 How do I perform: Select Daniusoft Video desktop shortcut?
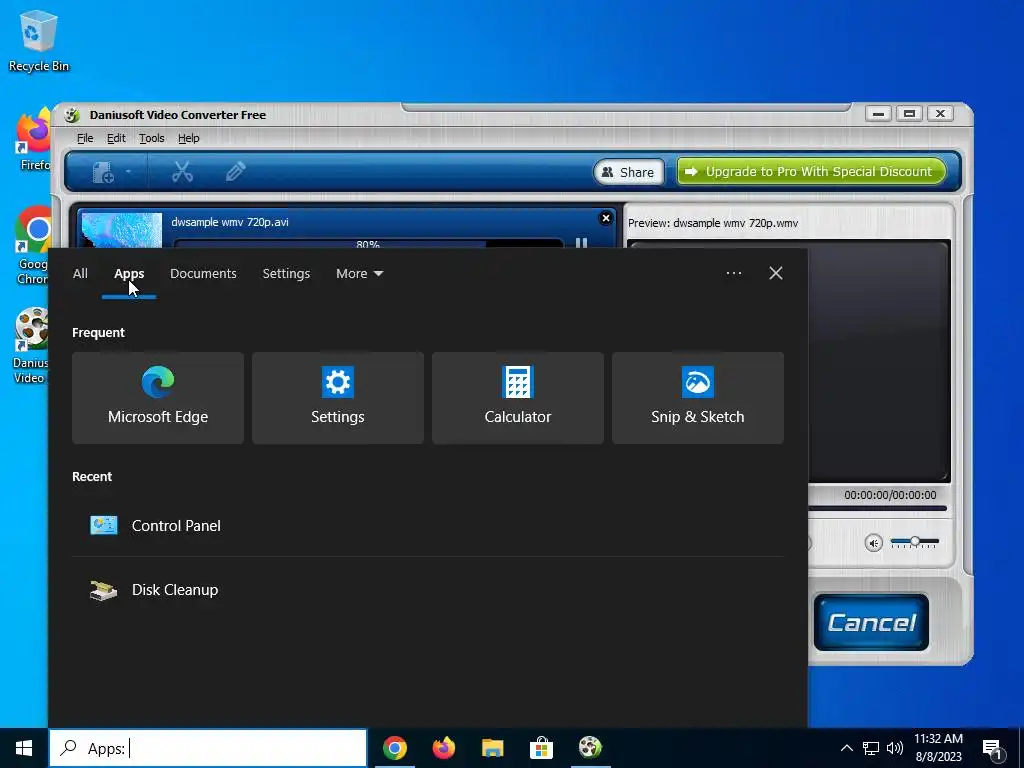tap(31, 346)
